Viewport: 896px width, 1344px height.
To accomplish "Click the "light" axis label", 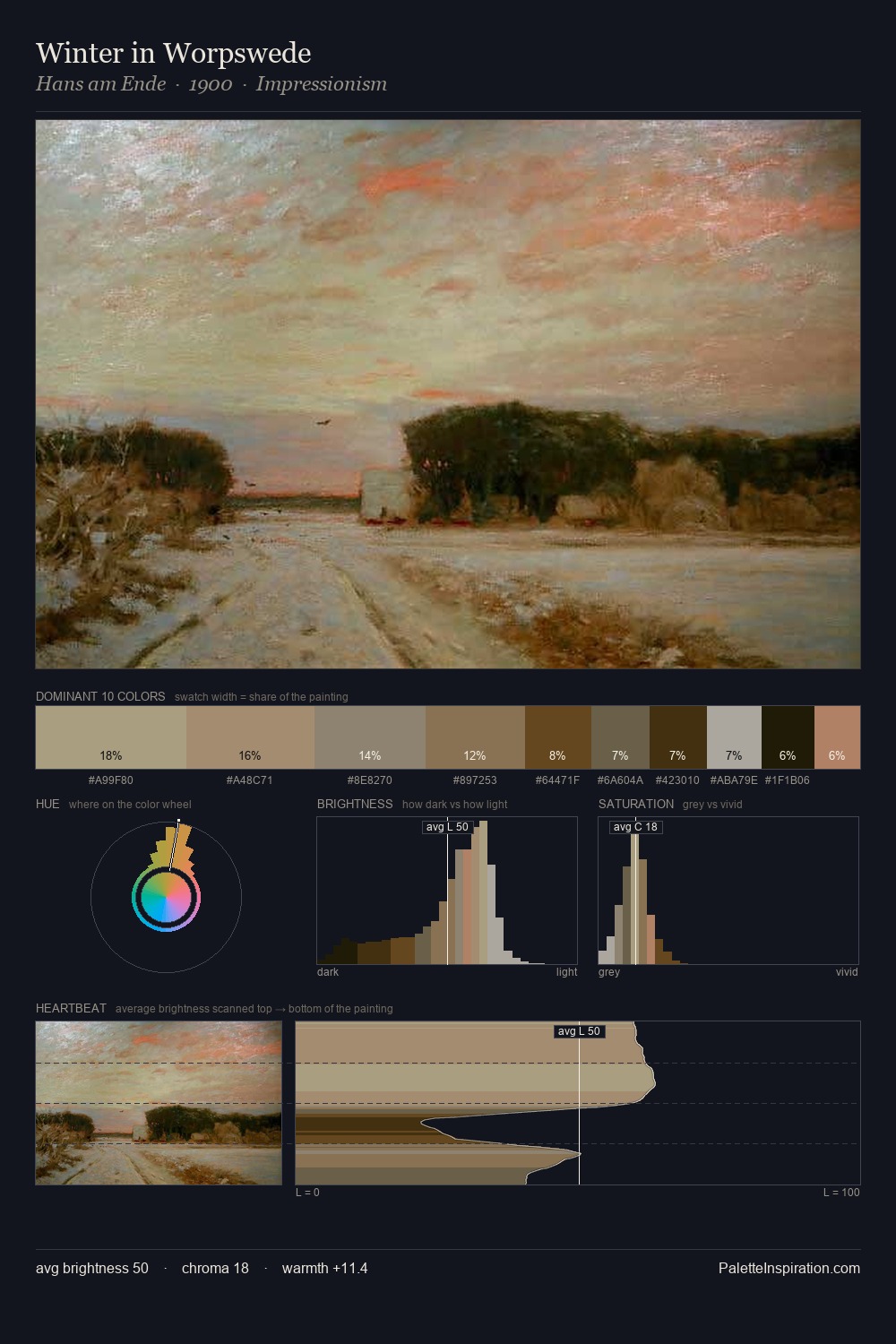I will pos(566,972).
